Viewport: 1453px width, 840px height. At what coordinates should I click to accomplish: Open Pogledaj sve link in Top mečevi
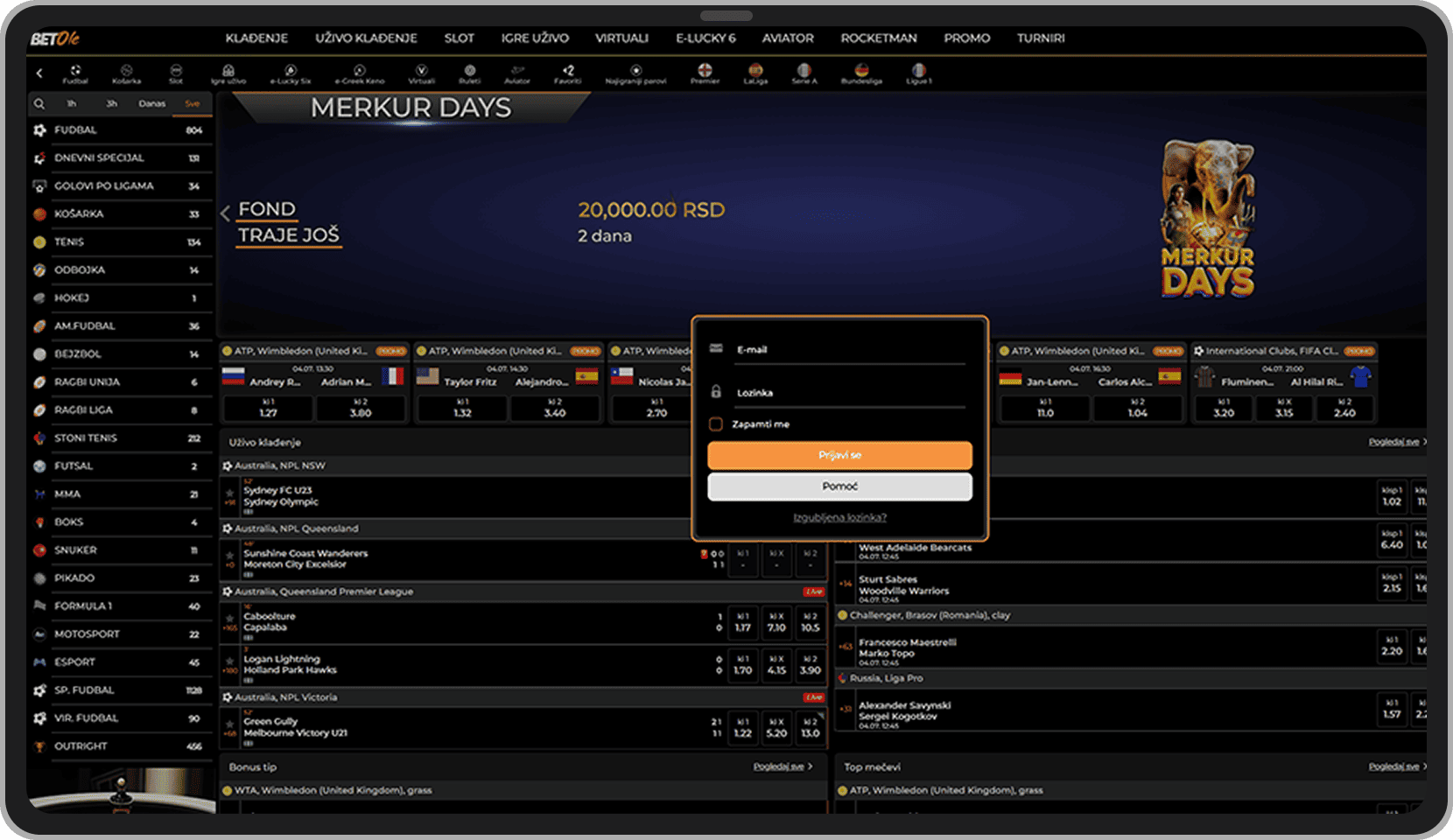click(x=1398, y=766)
